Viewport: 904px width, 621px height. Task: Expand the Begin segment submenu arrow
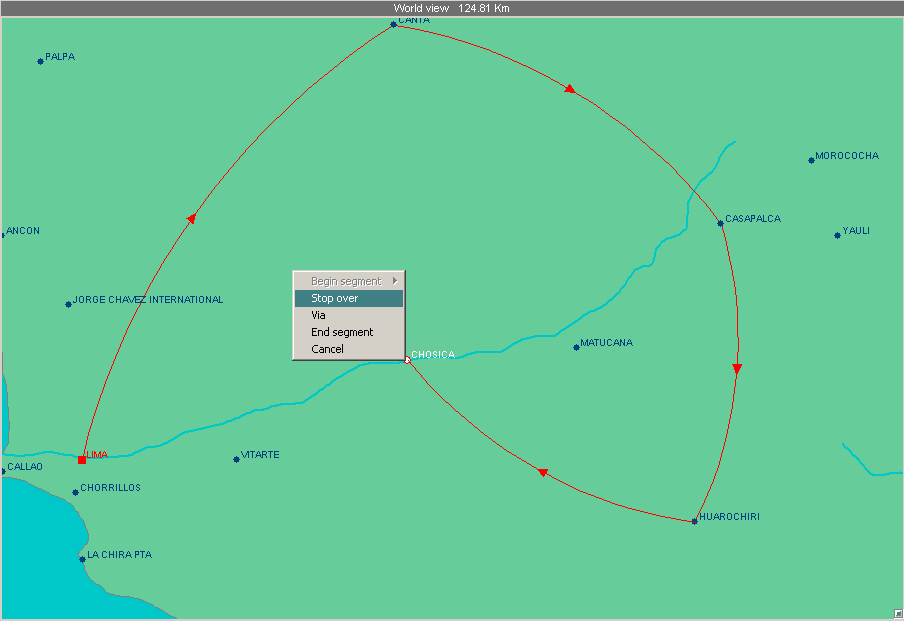(395, 281)
